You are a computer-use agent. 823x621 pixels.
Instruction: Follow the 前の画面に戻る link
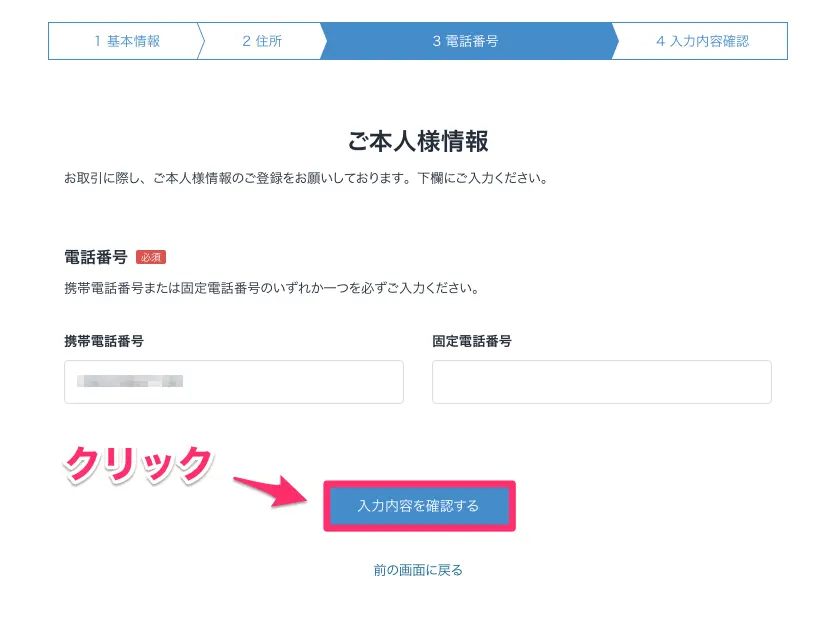click(418, 570)
